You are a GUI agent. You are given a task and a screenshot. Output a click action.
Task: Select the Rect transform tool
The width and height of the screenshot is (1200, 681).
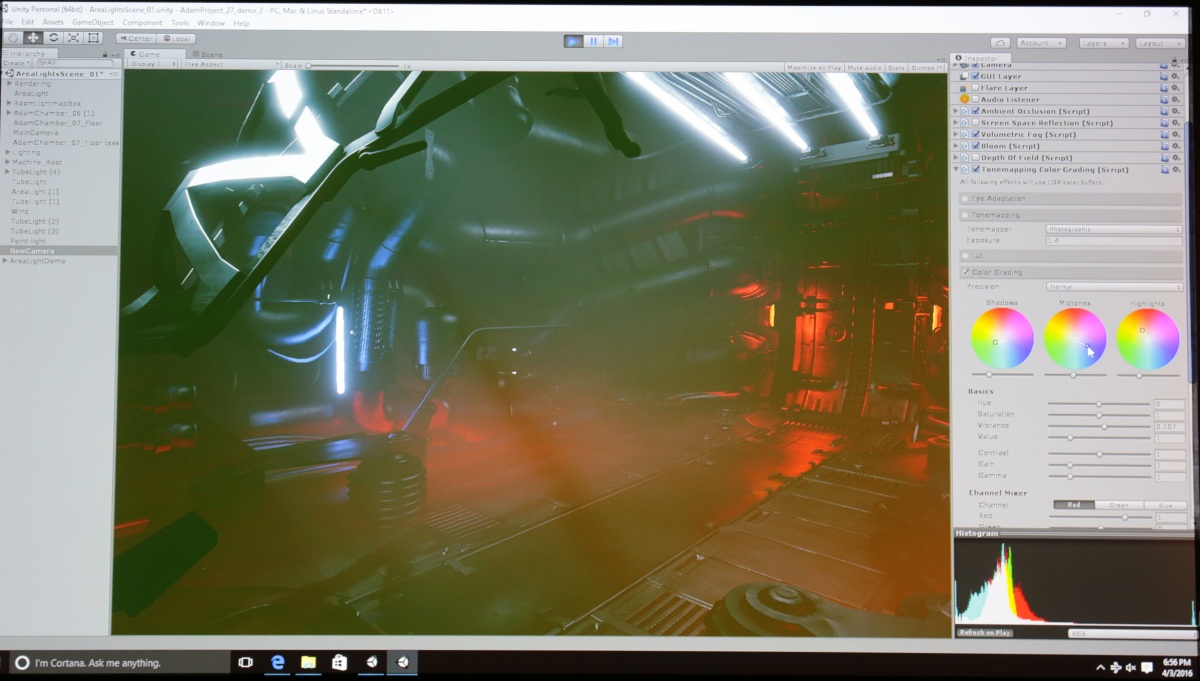coord(94,38)
